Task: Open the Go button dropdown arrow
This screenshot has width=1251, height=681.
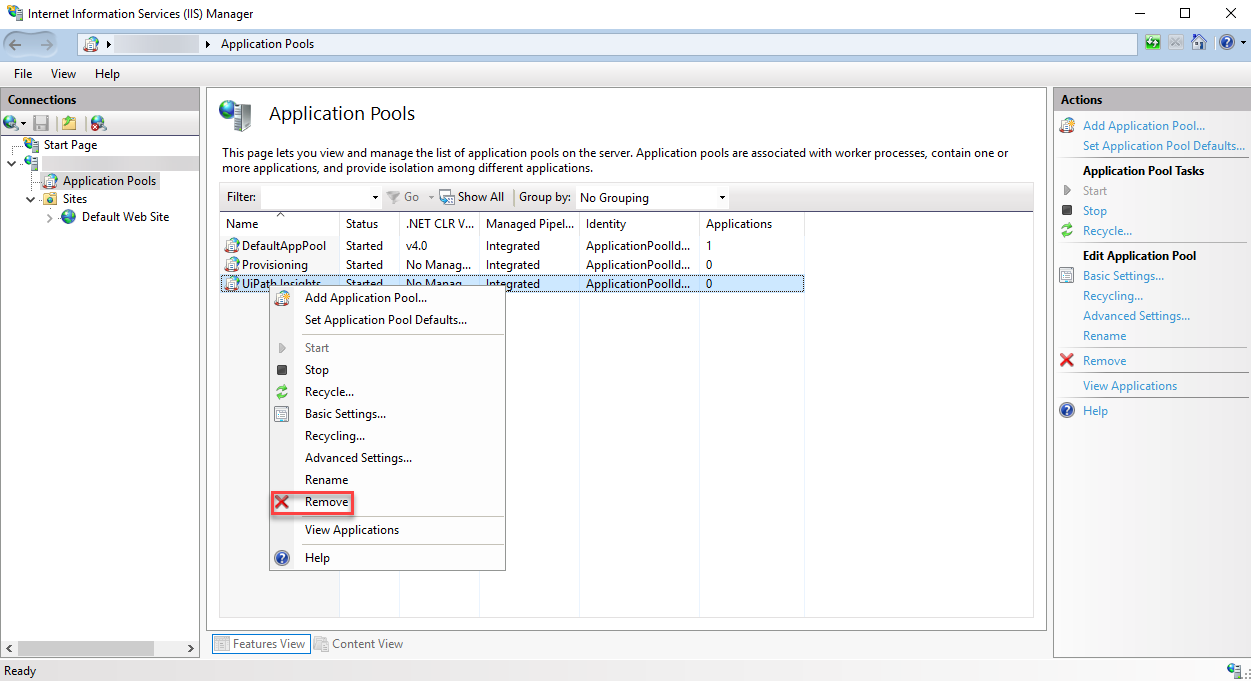Action: pos(431,198)
